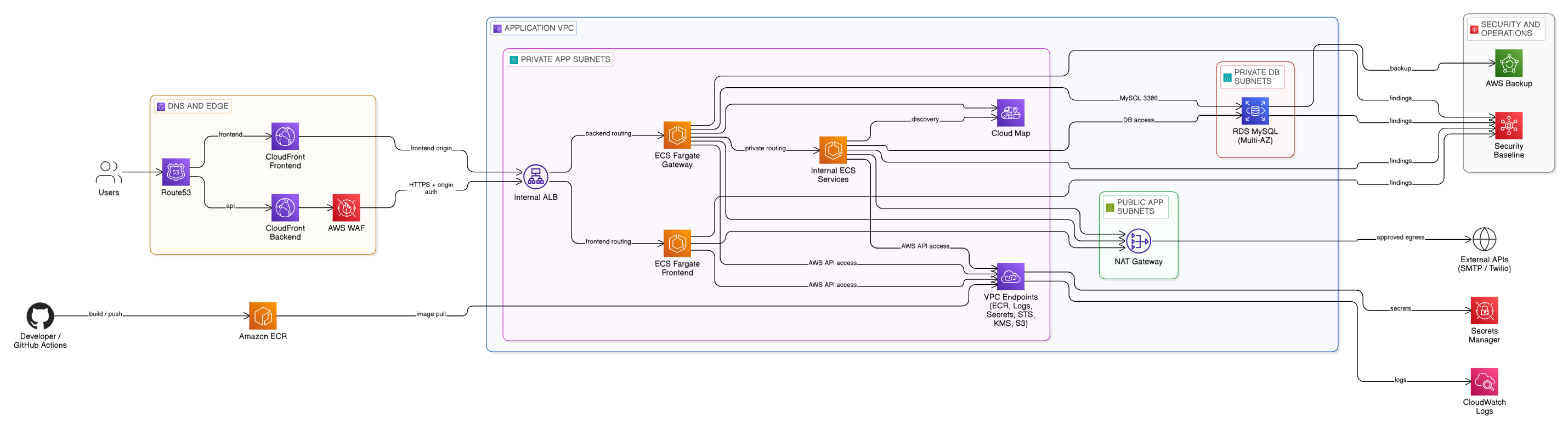Click the 'External APIs (SMTP / Twilio)' caption
Image resolution: width=1568 pixels, height=423 pixels.
[x=1484, y=264]
